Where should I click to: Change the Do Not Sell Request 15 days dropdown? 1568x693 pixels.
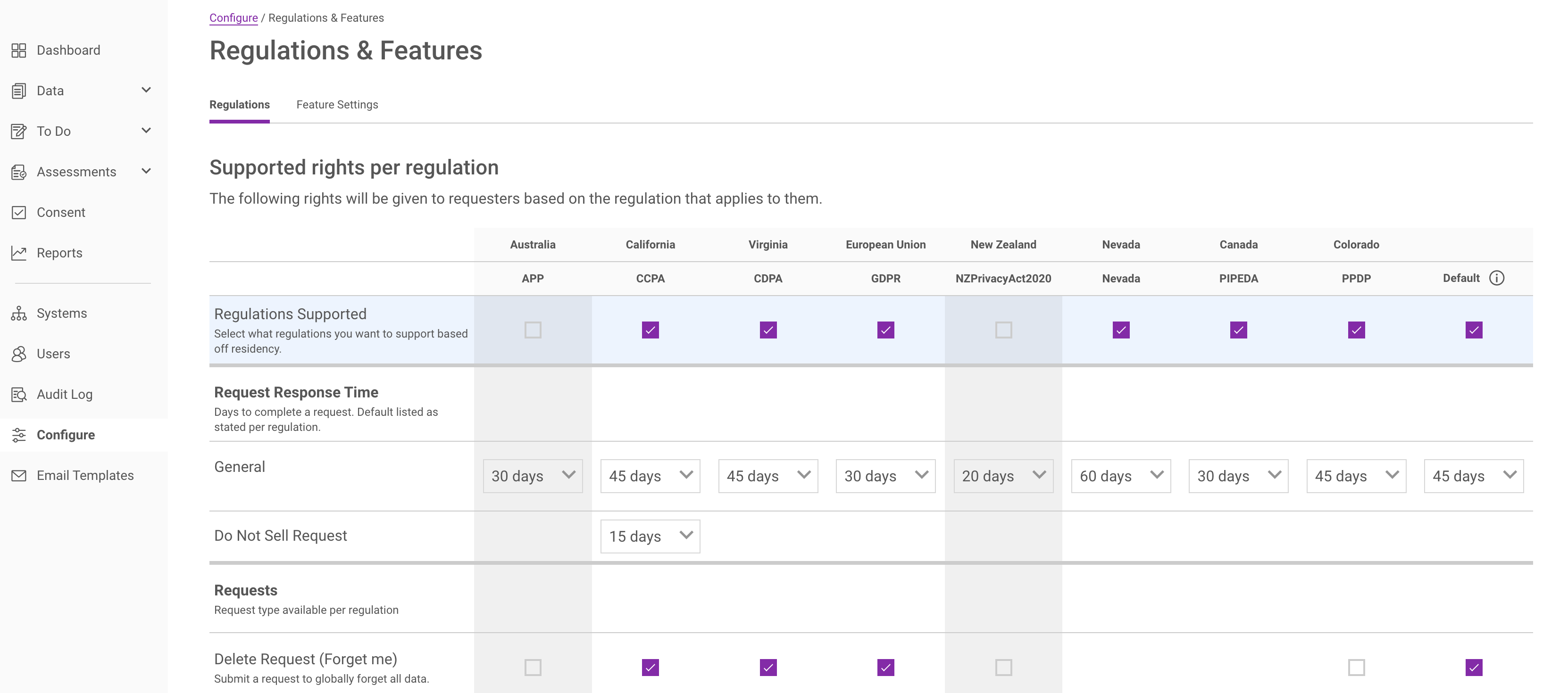click(x=650, y=536)
